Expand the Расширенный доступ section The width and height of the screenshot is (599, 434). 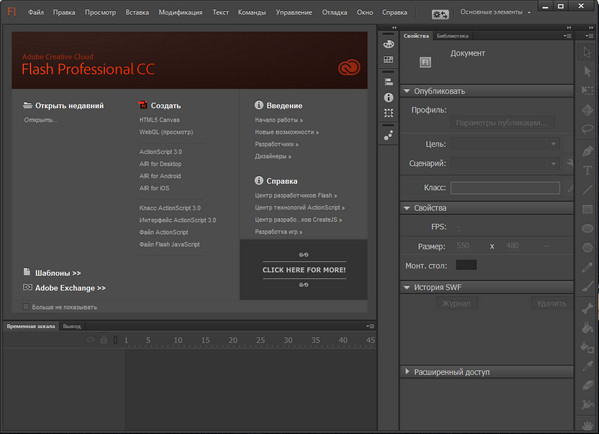click(x=407, y=371)
